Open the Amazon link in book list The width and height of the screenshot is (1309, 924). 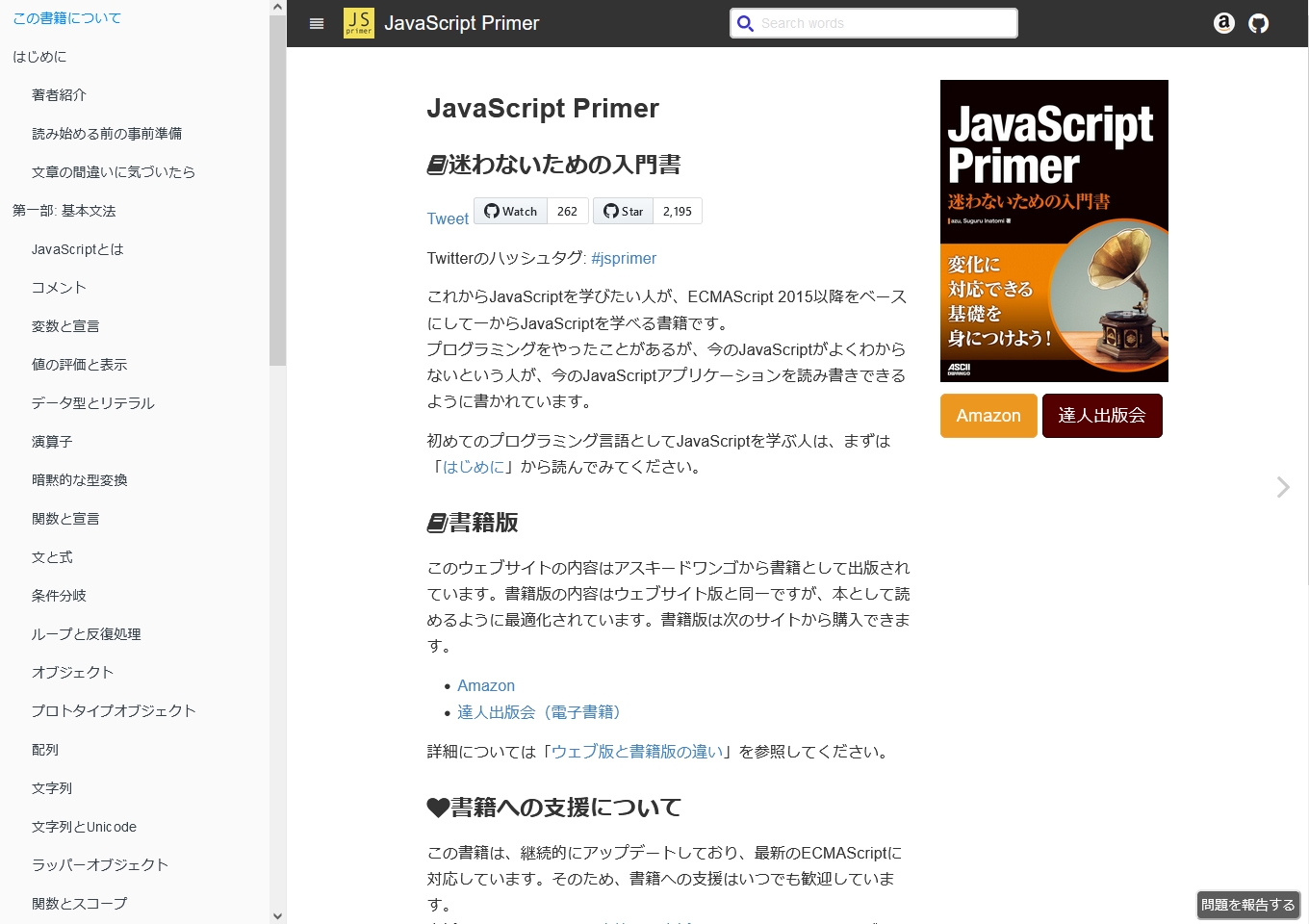pyautogui.click(x=486, y=685)
